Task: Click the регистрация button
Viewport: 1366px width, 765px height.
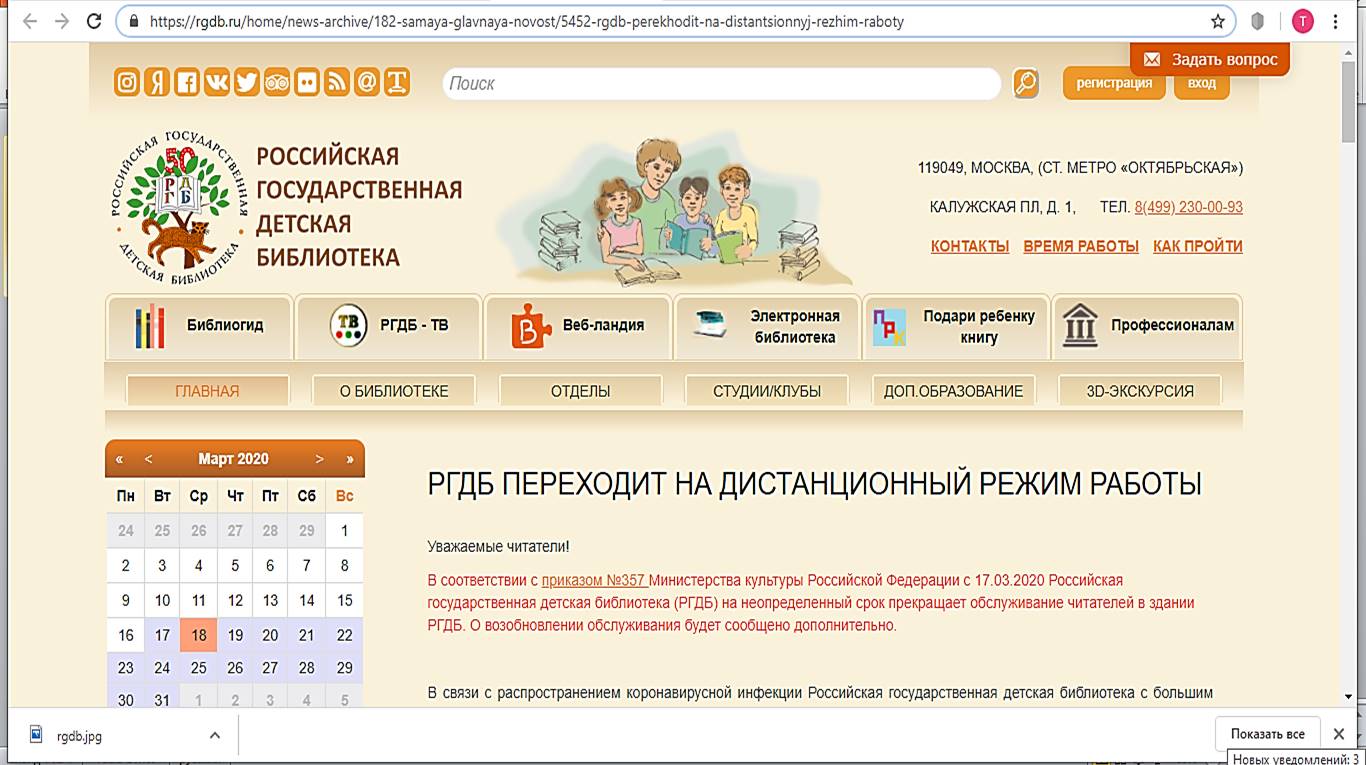Action: point(1114,83)
